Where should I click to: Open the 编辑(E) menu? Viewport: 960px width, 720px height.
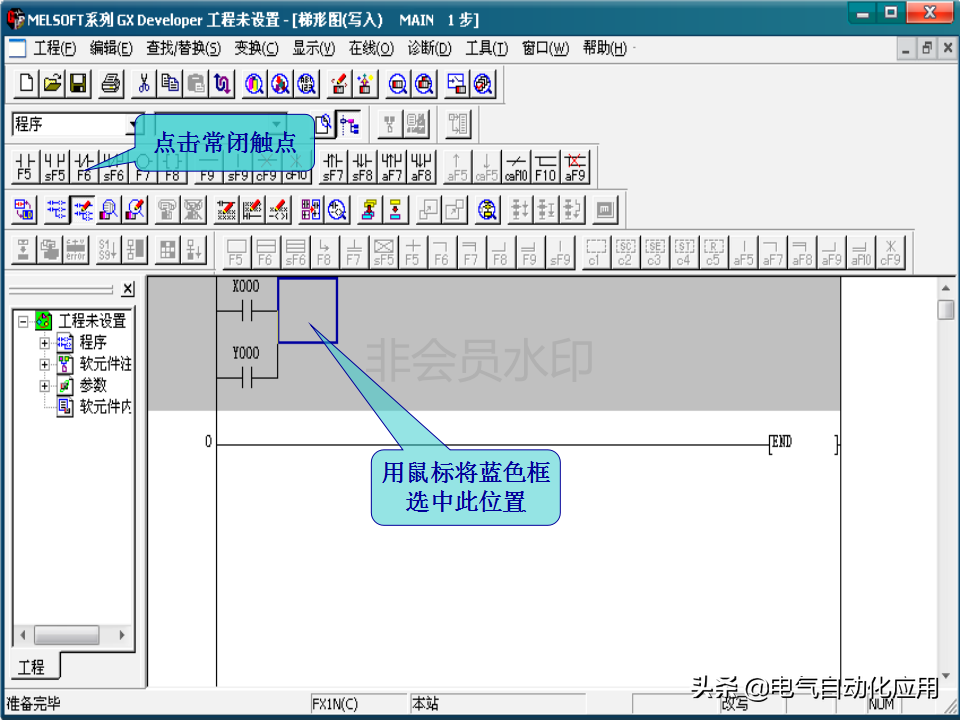pos(111,48)
